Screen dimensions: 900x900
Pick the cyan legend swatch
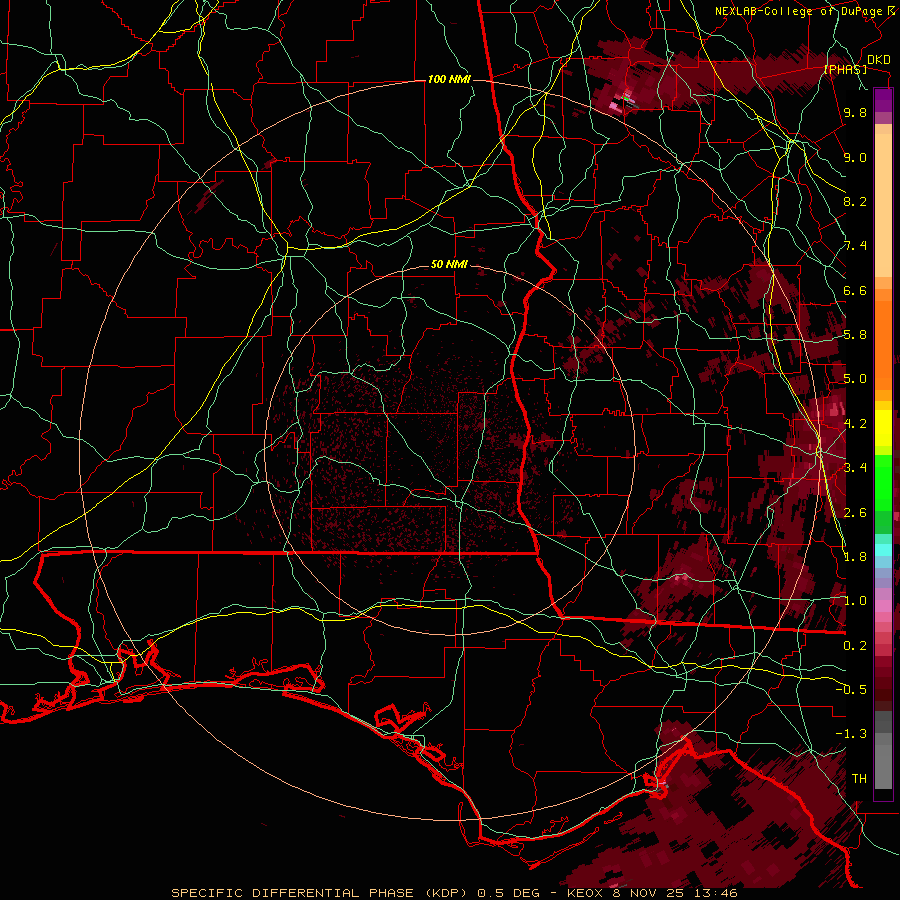[x=883, y=550]
